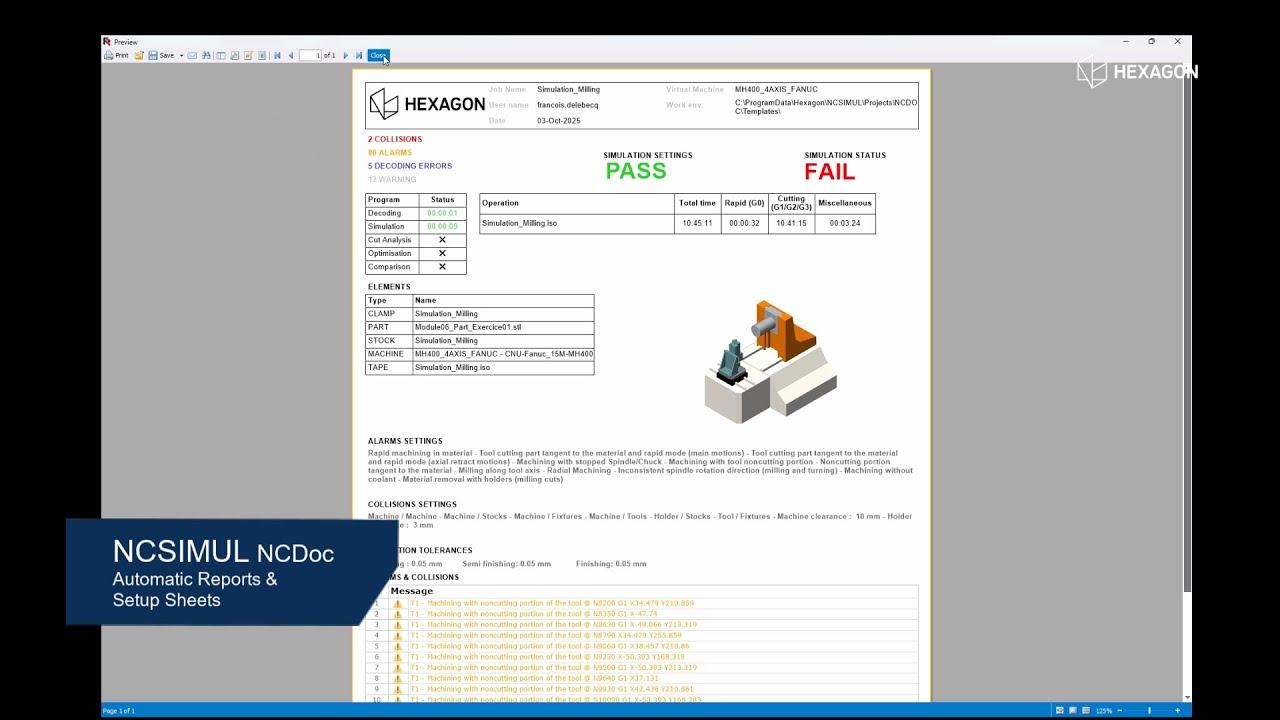1280x720 pixels.
Task: Click the page number input field
Action: (x=310, y=55)
